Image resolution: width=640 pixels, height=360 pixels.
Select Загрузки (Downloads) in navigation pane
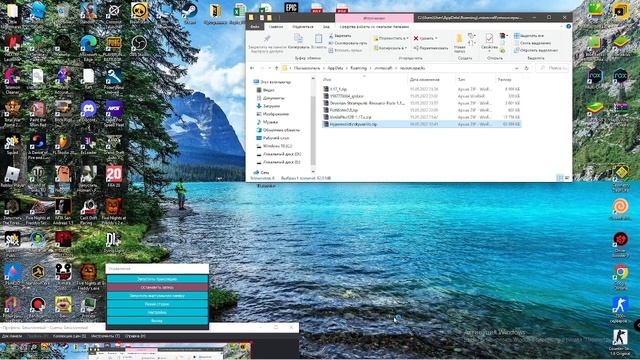pos(269,106)
